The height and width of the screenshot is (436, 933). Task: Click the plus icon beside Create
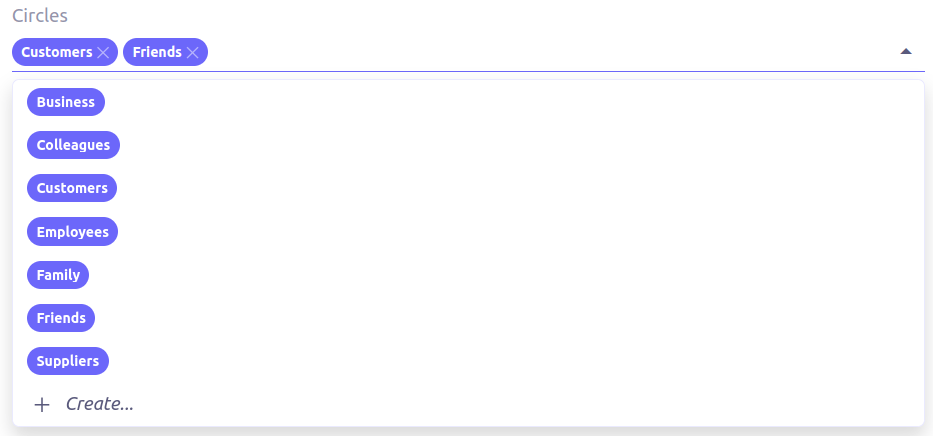pyautogui.click(x=42, y=405)
